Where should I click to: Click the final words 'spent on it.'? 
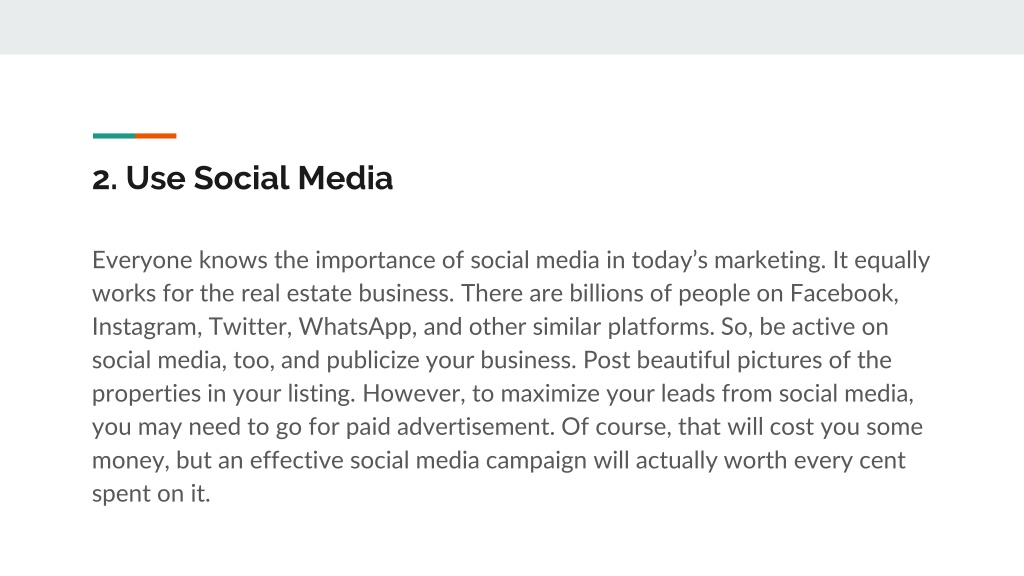point(151,494)
